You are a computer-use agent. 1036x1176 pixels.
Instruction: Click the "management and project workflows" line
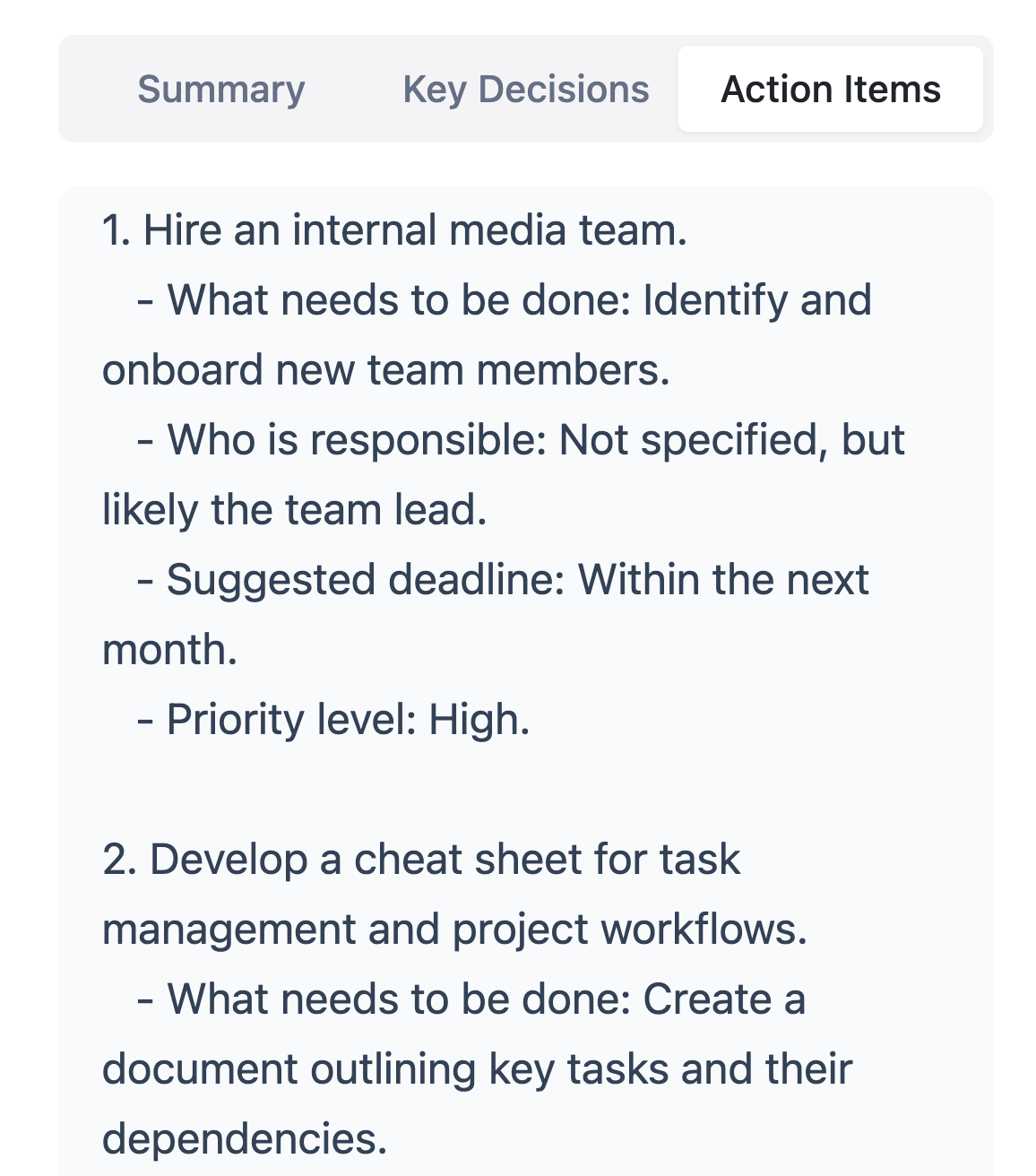(x=454, y=930)
